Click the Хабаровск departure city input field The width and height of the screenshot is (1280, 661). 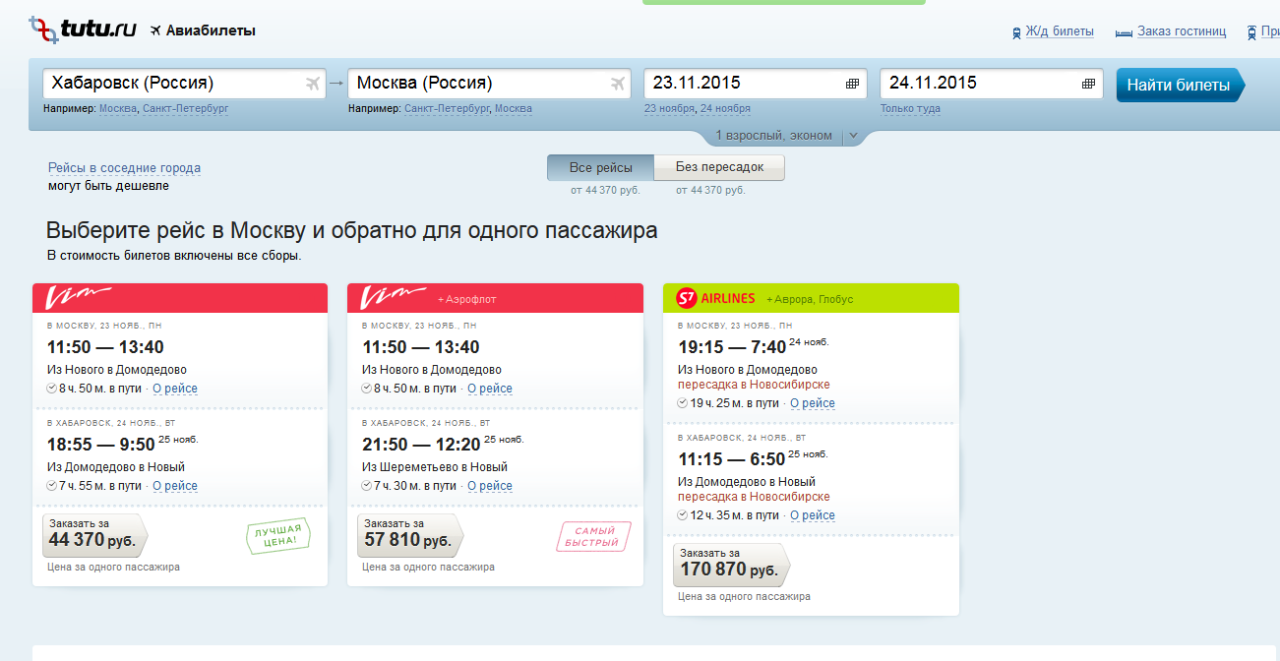(170, 83)
